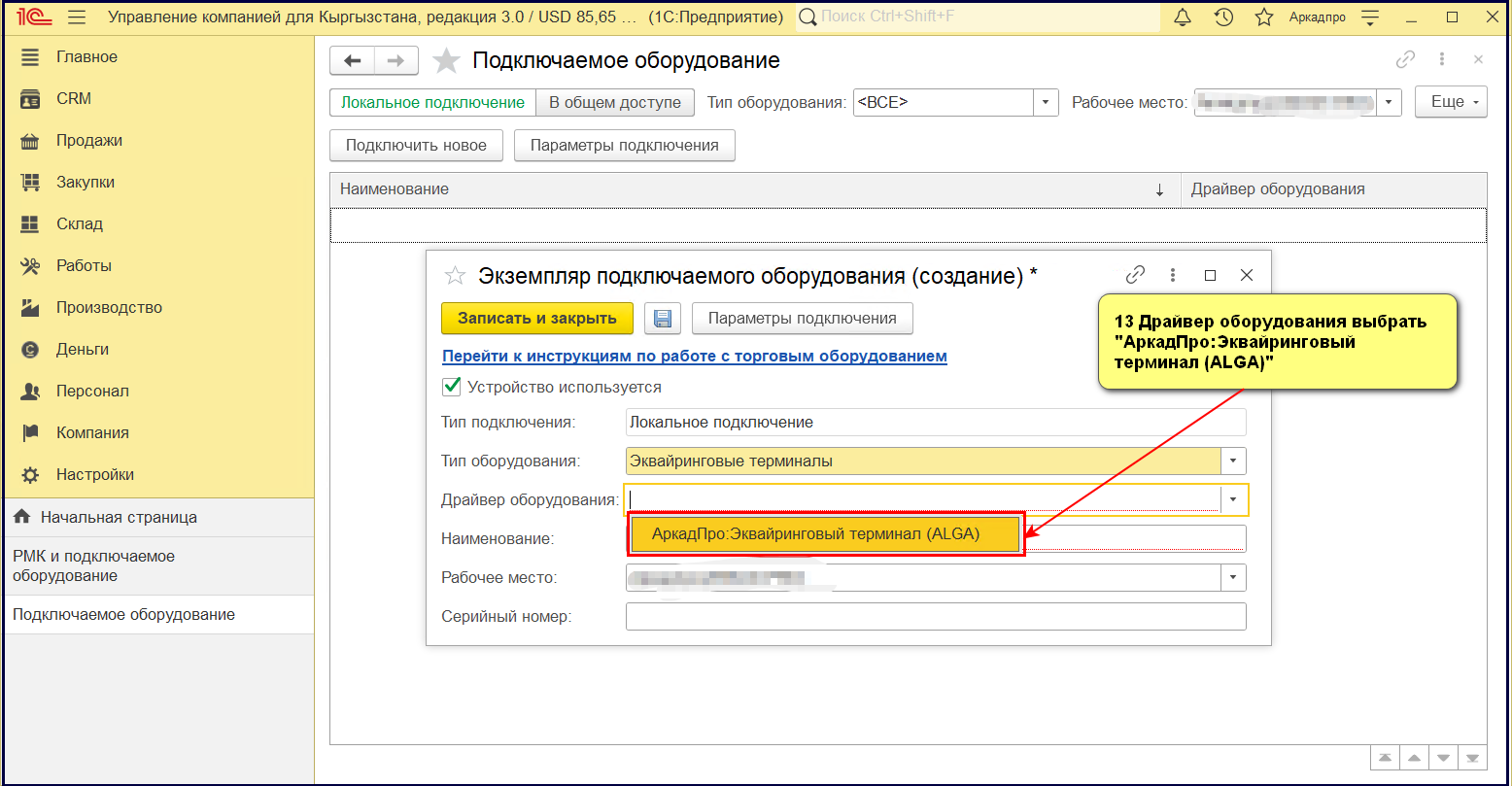1512x786 pixels.
Task: Click the Начальная страница home icon
Action: [21, 517]
